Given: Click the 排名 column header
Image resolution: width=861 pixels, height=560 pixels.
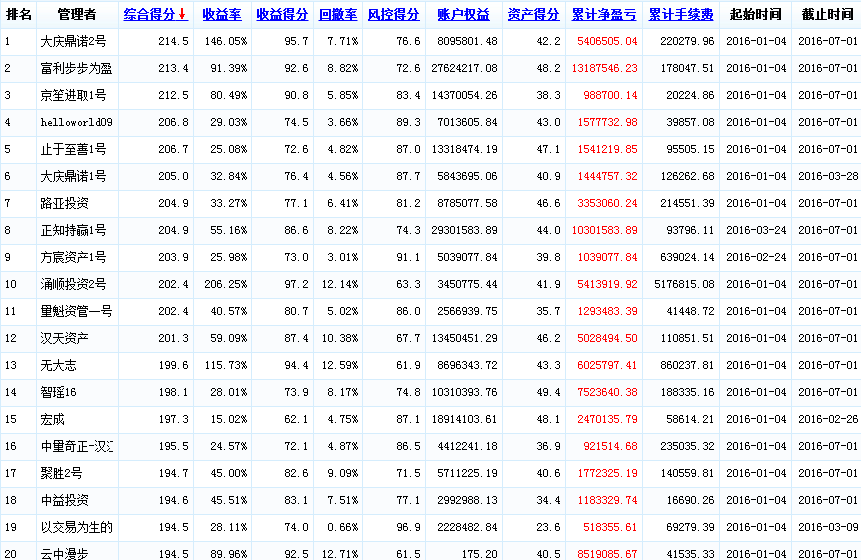Looking at the screenshot, I should 19,15.
